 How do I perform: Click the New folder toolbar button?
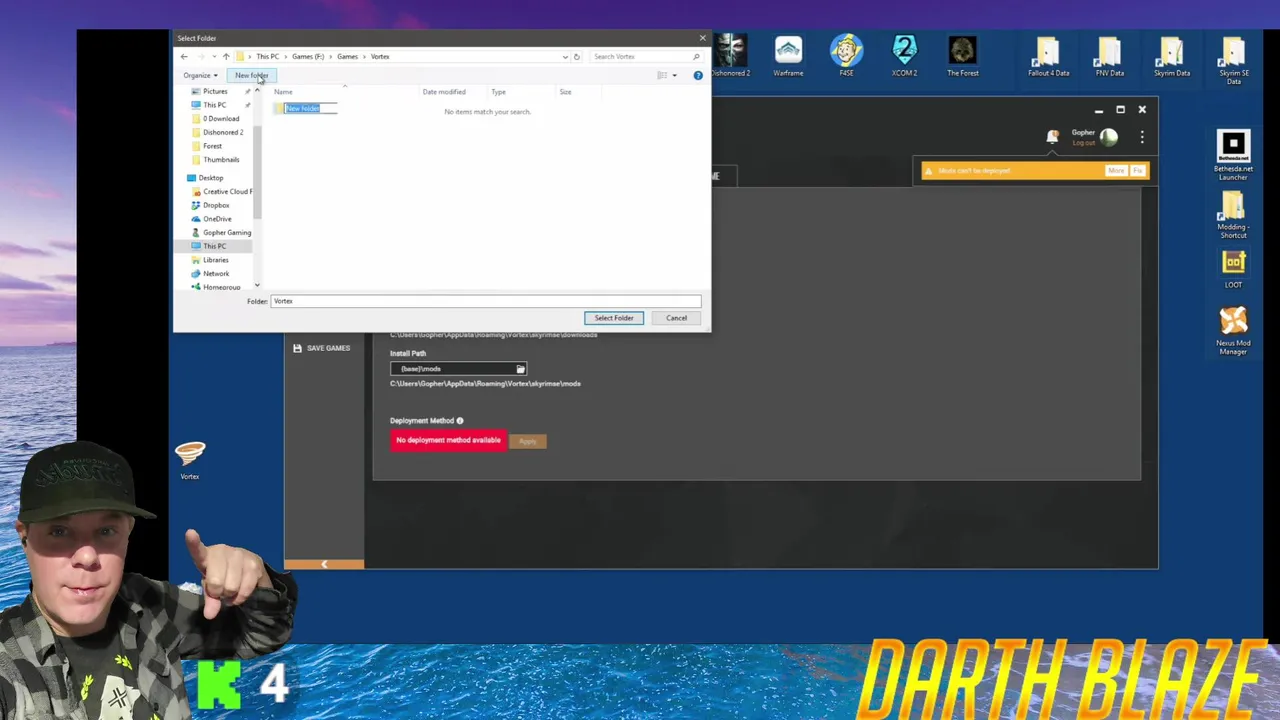(251, 75)
